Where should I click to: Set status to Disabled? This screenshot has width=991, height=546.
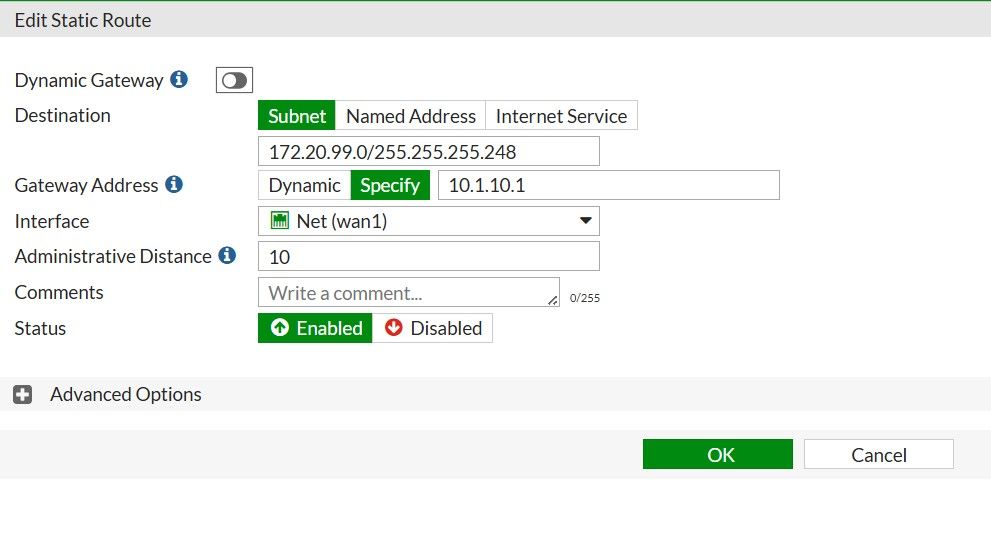433,328
